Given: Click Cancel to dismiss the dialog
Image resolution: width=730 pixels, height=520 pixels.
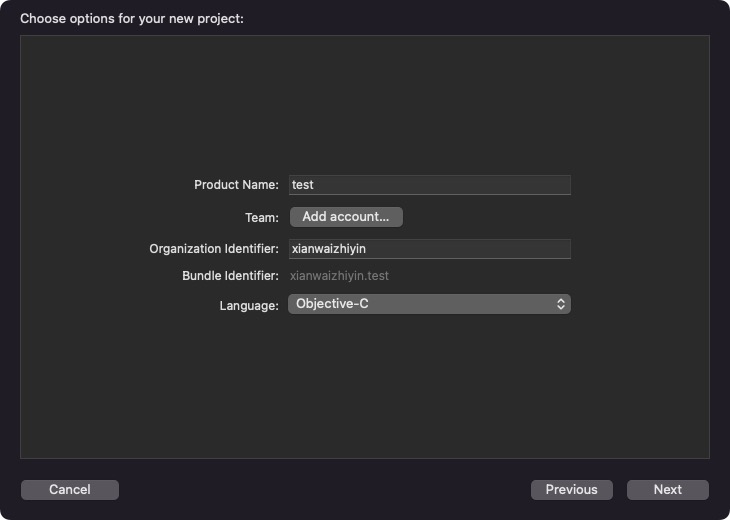Looking at the screenshot, I should (x=70, y=490).
